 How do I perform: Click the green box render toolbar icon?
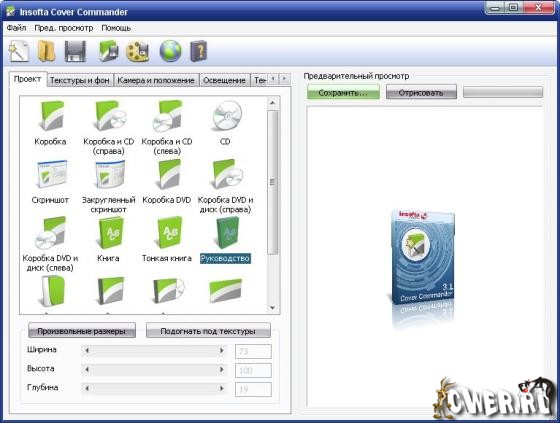pos(109,51)
